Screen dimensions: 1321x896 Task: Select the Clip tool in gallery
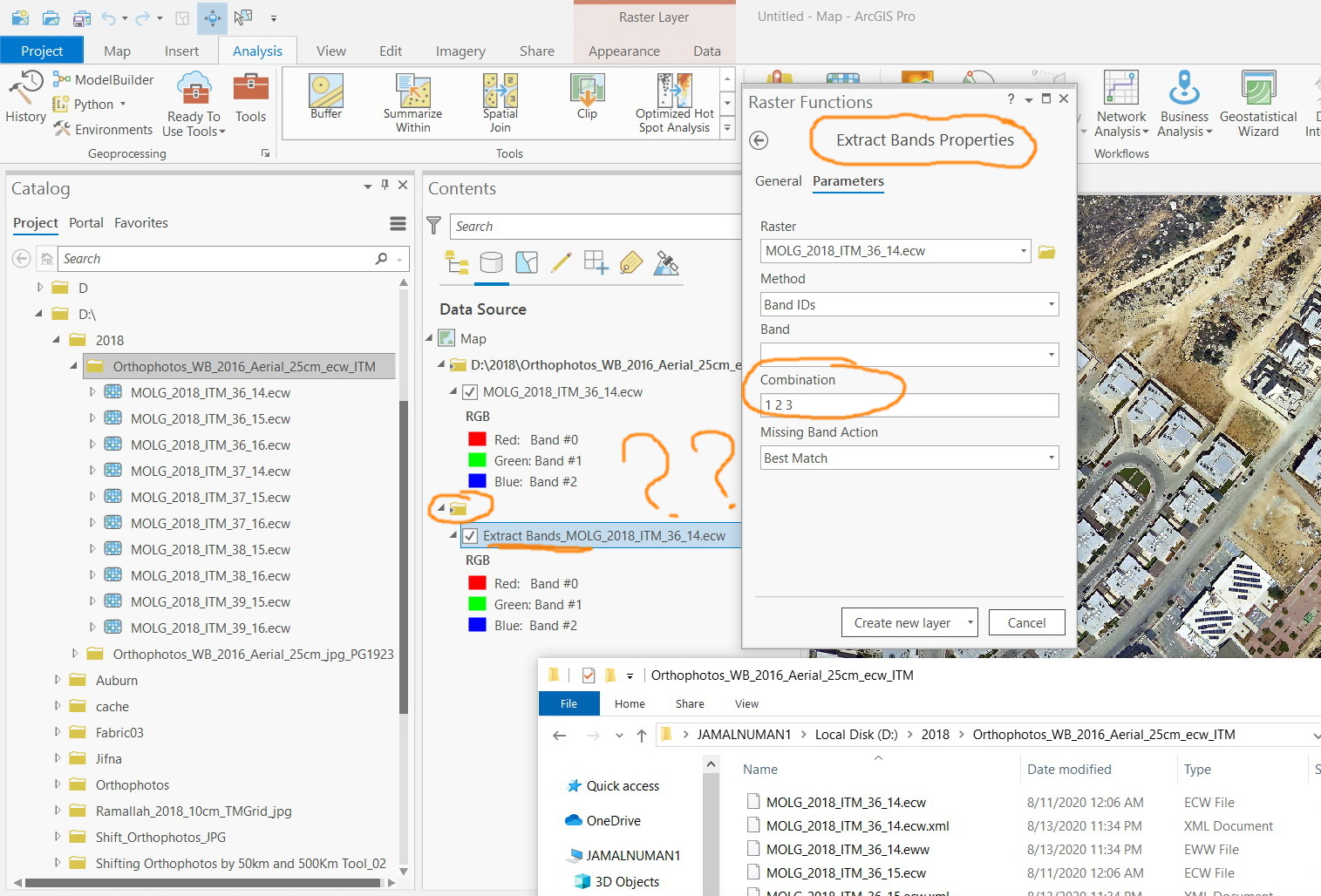pyautogui.click(x=587, y=97)
